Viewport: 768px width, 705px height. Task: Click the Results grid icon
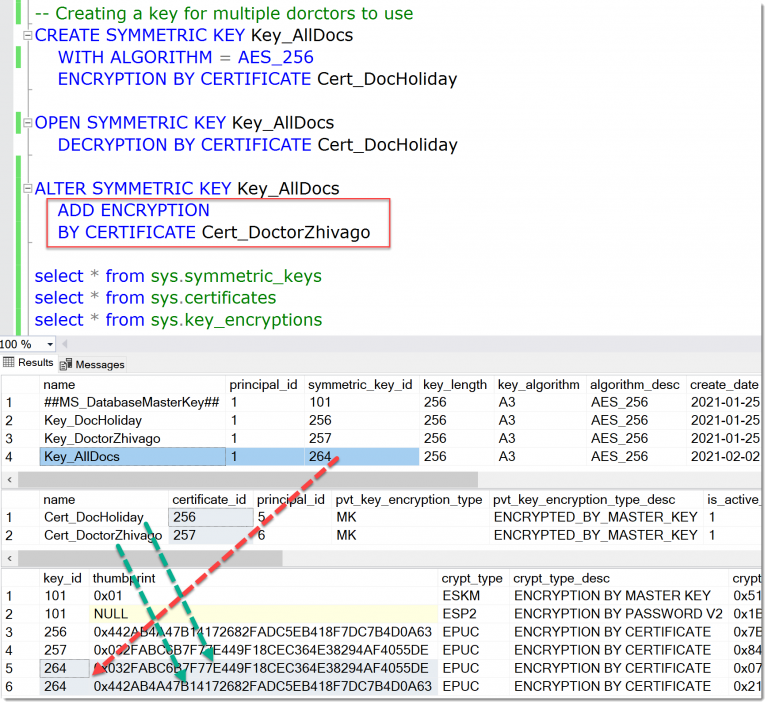[9, 363]
